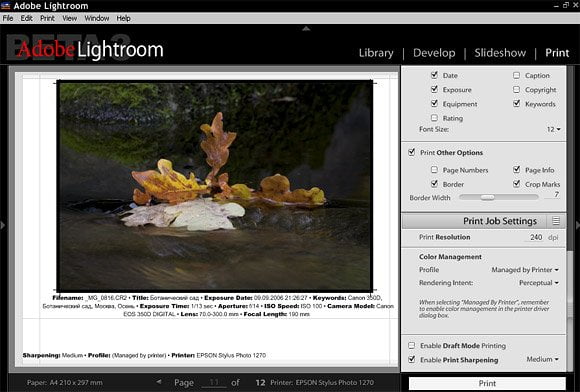Enable Draft Mode Printing checkbox

(x=411, y=345)
